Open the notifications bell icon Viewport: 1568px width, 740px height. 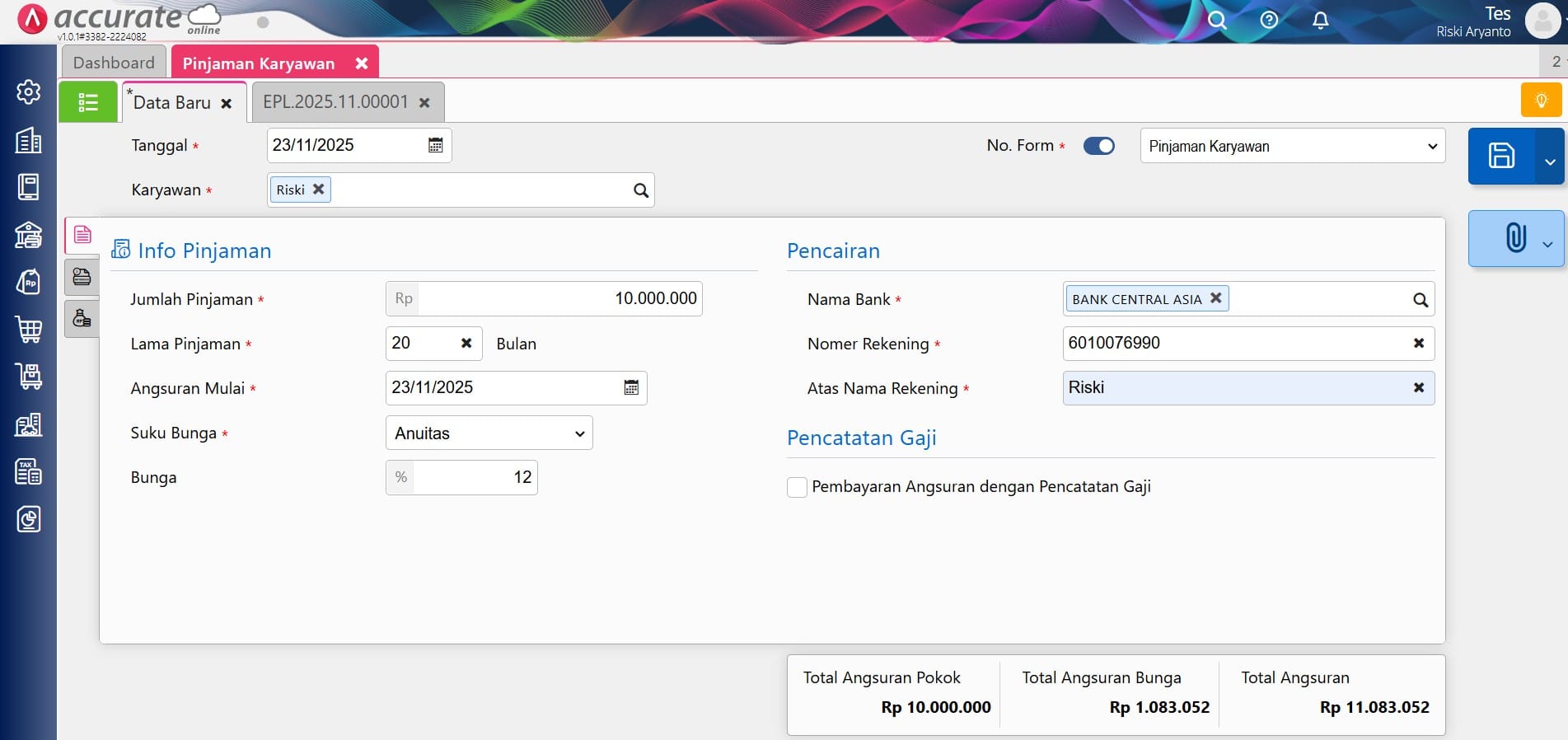[1320, 21]
